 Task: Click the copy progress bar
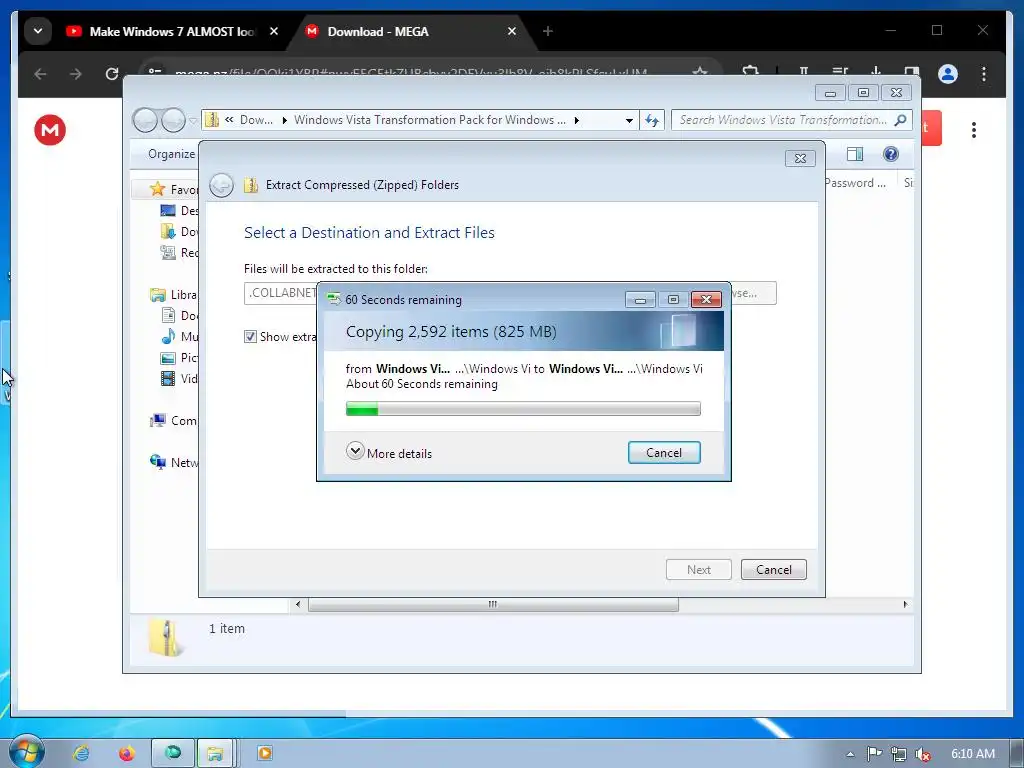pos(523,409)
